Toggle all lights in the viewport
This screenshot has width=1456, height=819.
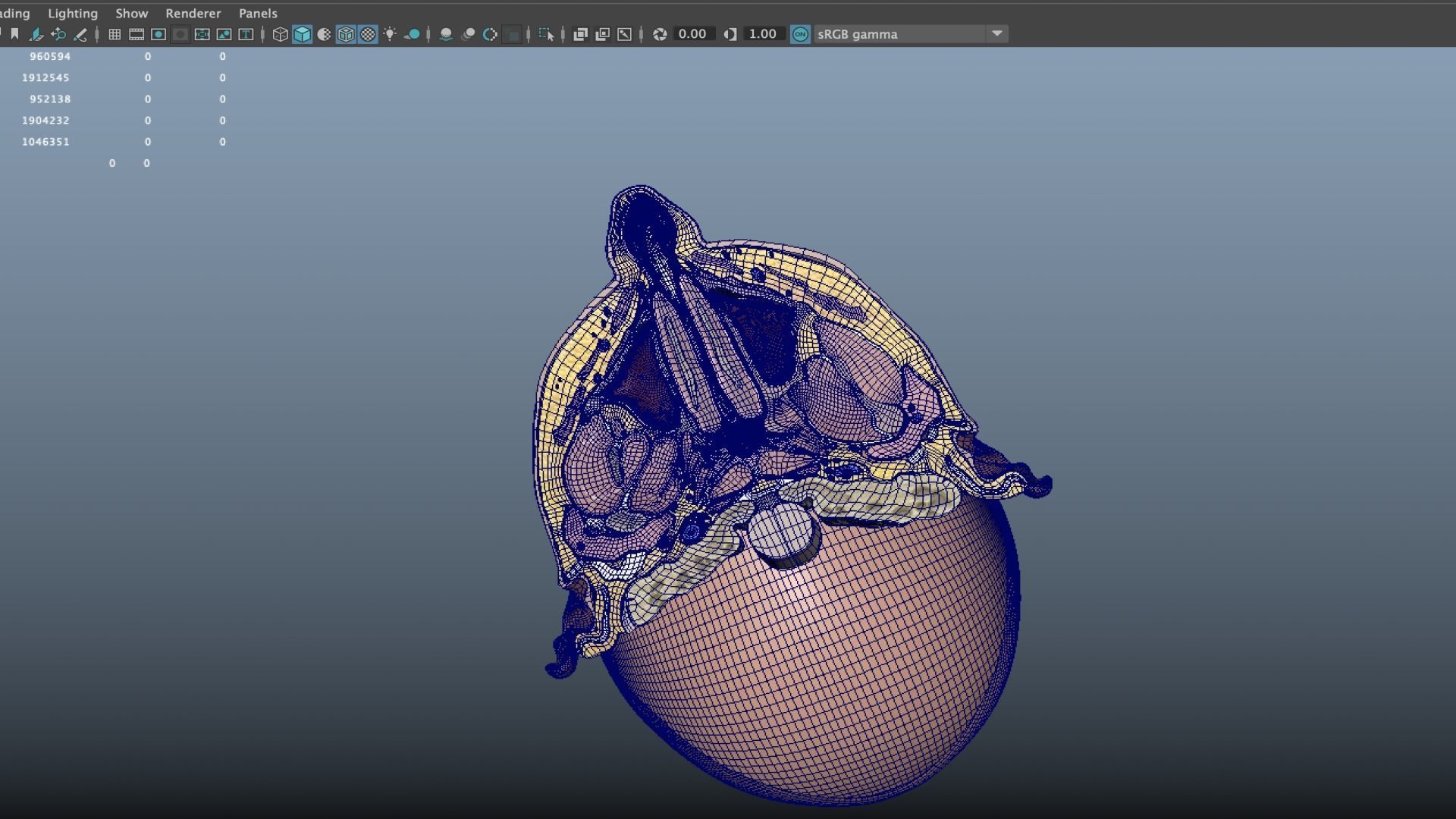pos(391,33)
